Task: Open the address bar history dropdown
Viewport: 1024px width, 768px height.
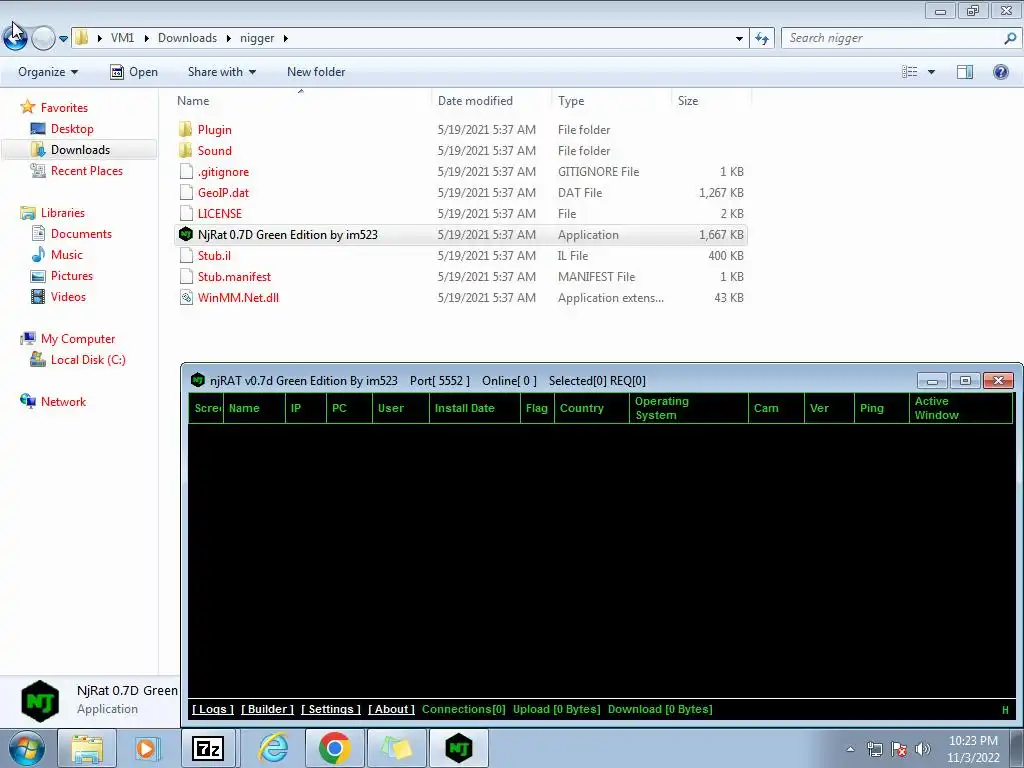Action: (x=739, y=39)
